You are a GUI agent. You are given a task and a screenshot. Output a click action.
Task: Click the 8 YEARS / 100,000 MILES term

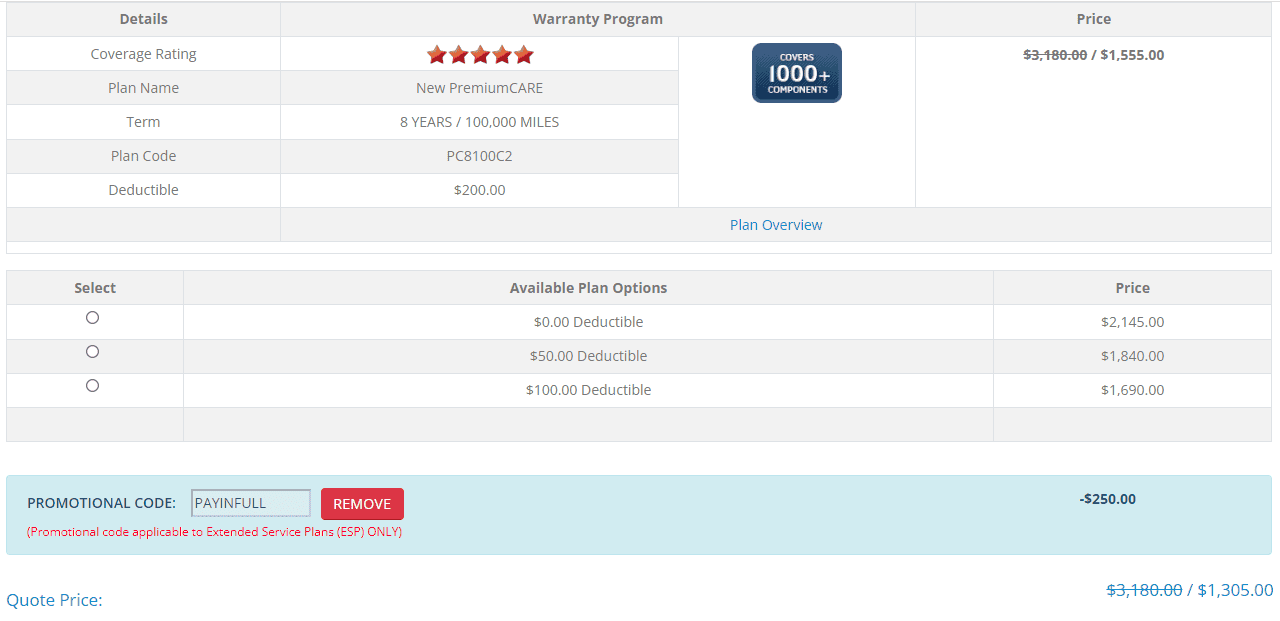pos(479,122)
